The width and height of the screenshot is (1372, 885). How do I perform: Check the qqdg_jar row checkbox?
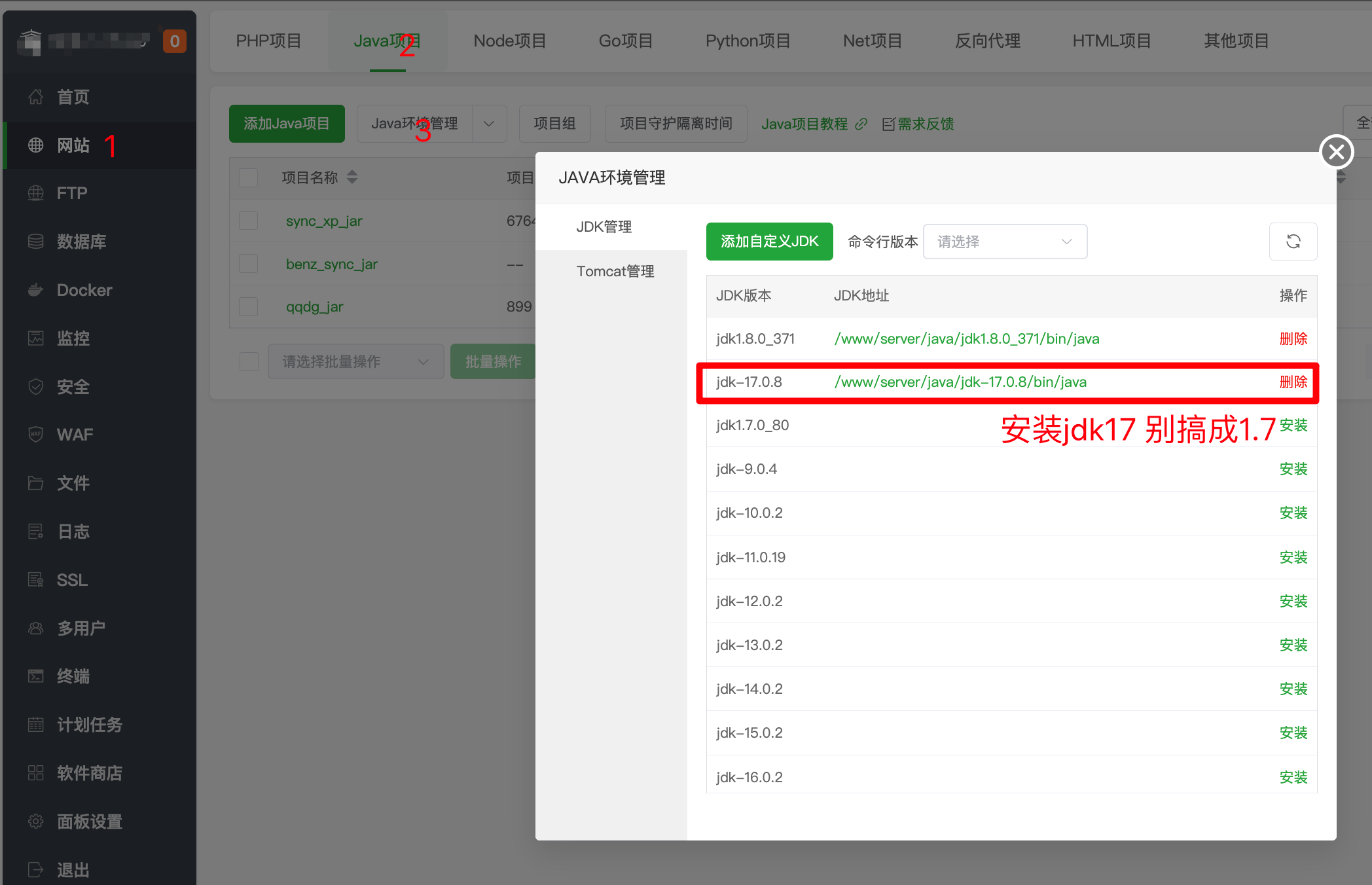[x=249, y=306]
